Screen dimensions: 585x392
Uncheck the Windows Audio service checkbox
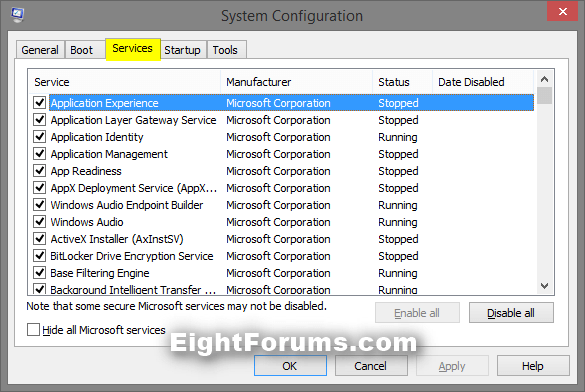[40, 222]
